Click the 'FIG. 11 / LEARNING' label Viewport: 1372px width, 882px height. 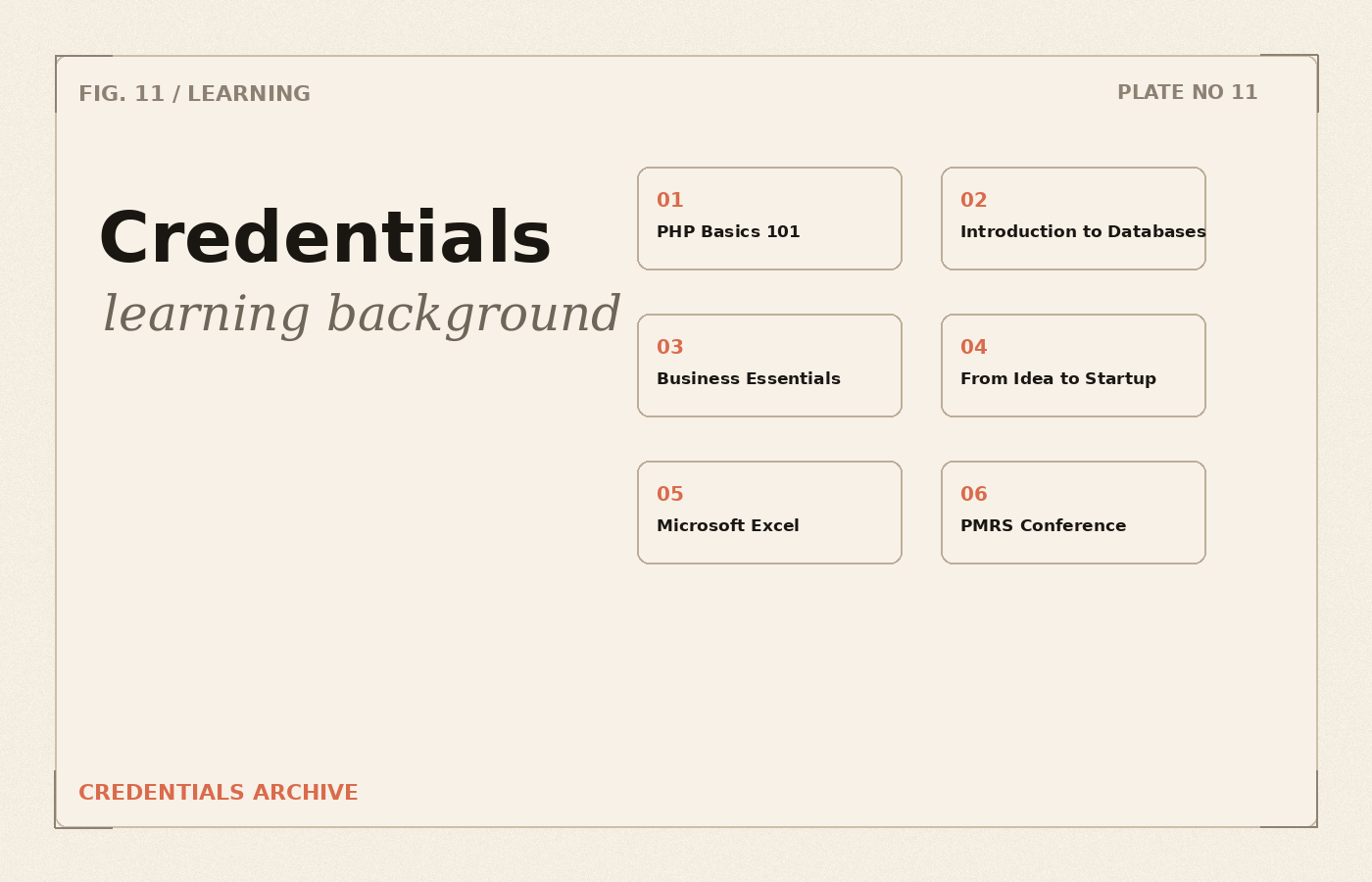click(x=194, y=94)
